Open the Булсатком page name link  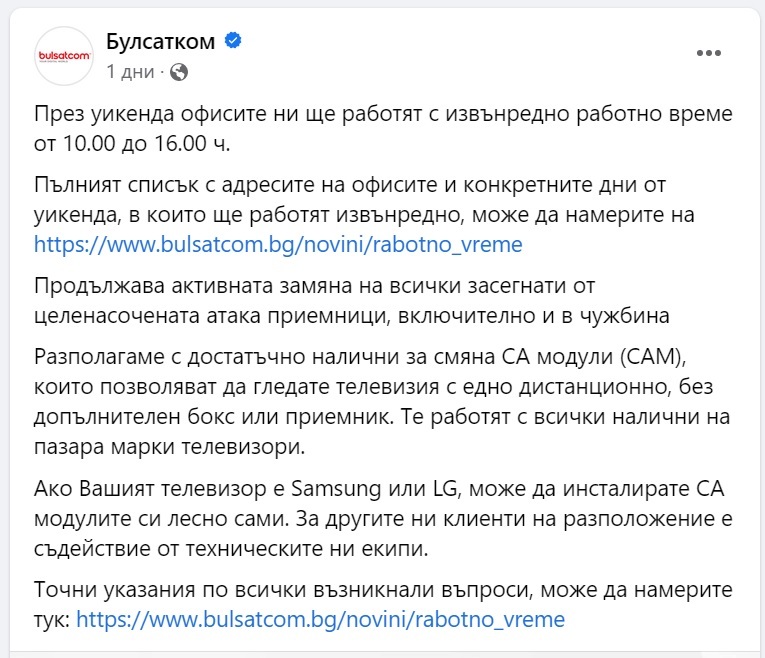point(160,41)
